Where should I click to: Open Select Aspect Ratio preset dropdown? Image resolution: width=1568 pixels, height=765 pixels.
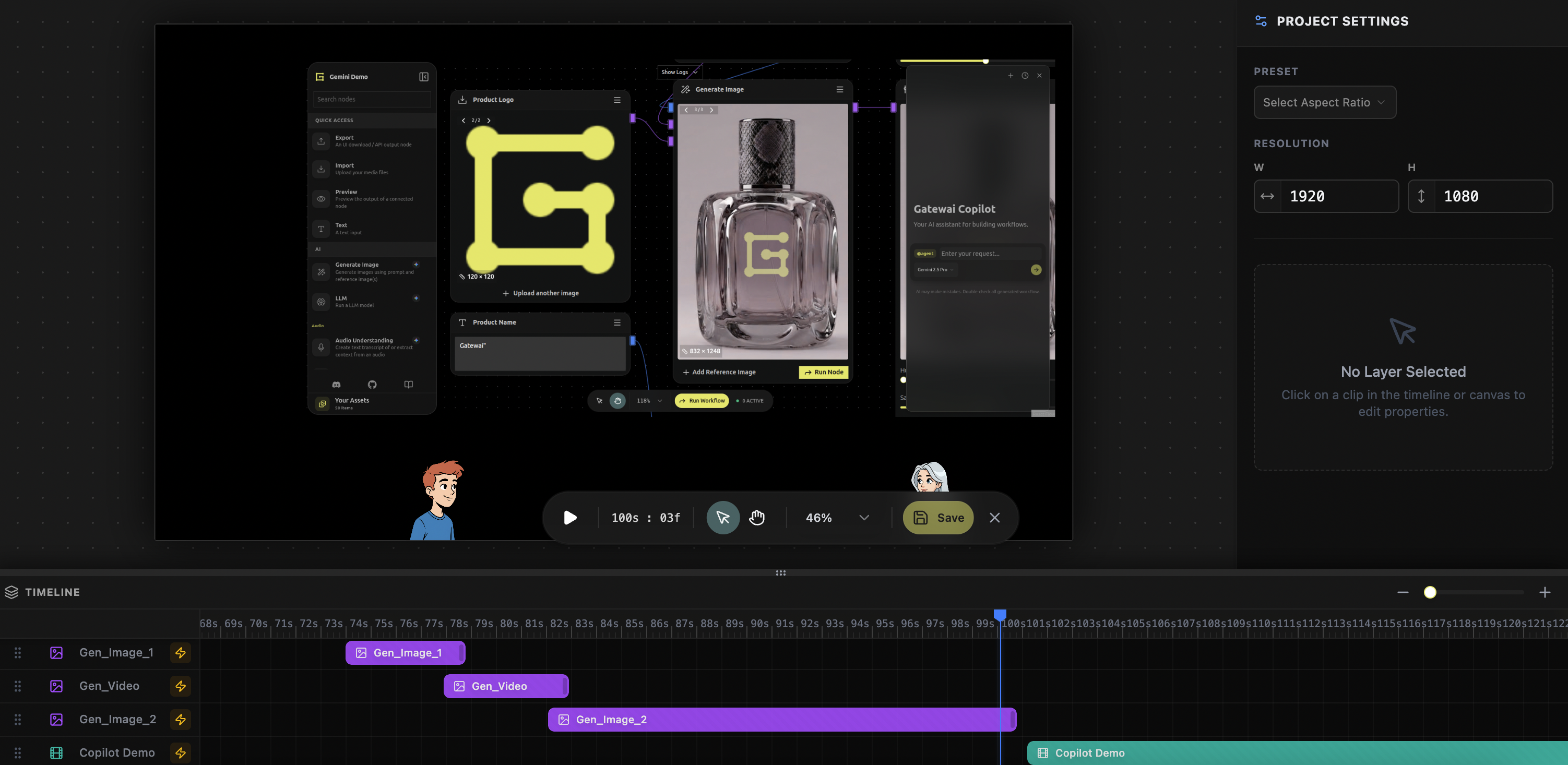[x=1325, y=102]
